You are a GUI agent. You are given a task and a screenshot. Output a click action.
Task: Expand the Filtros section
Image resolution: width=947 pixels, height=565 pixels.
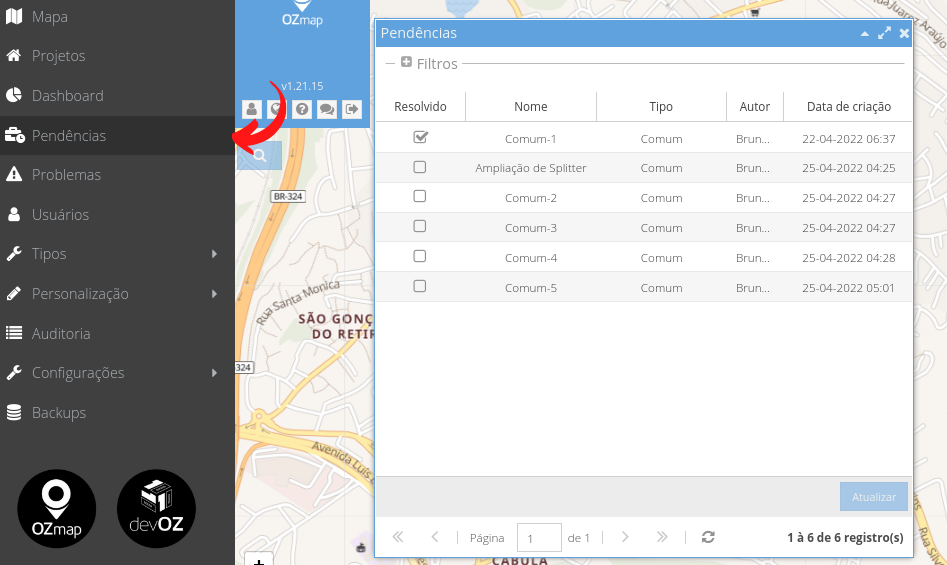coord(406,62)
